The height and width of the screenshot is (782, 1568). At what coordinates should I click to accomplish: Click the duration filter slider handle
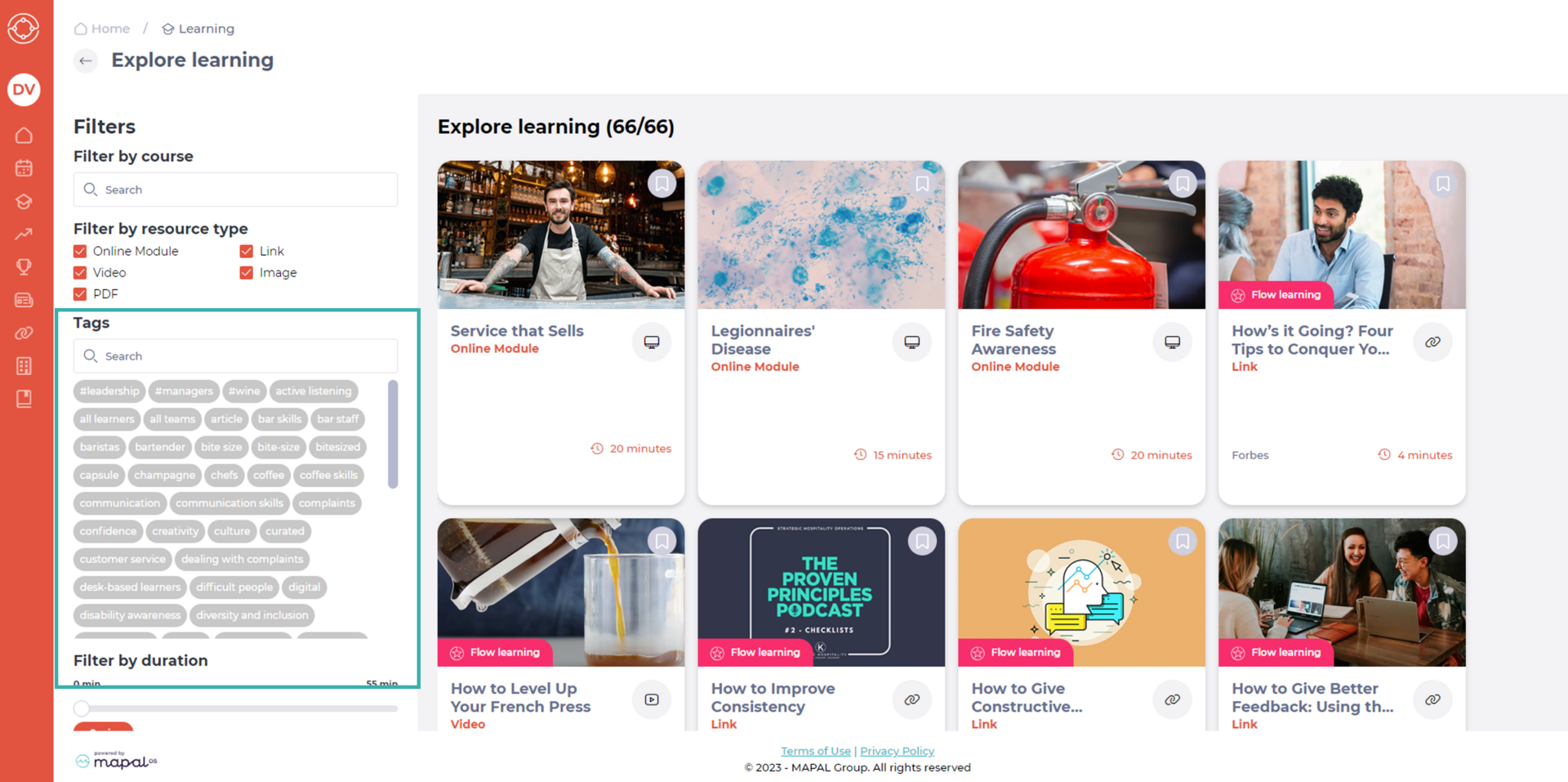tap(82, 708)
